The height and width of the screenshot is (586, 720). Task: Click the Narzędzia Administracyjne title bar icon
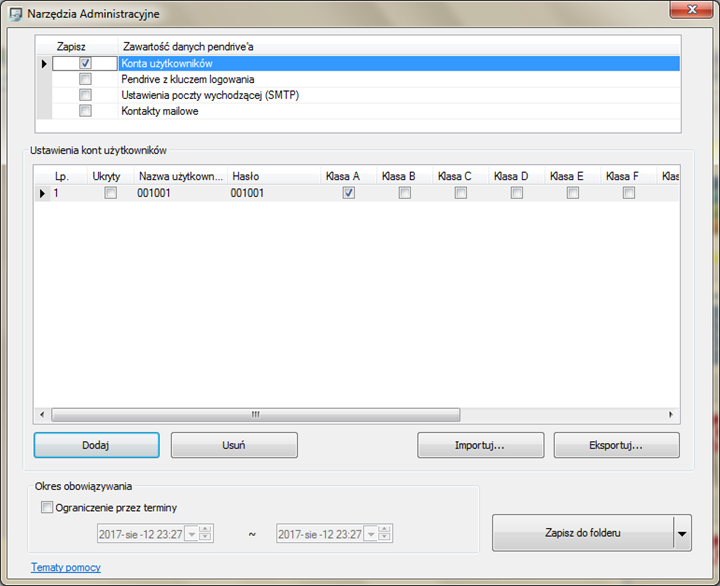(16, 14)
